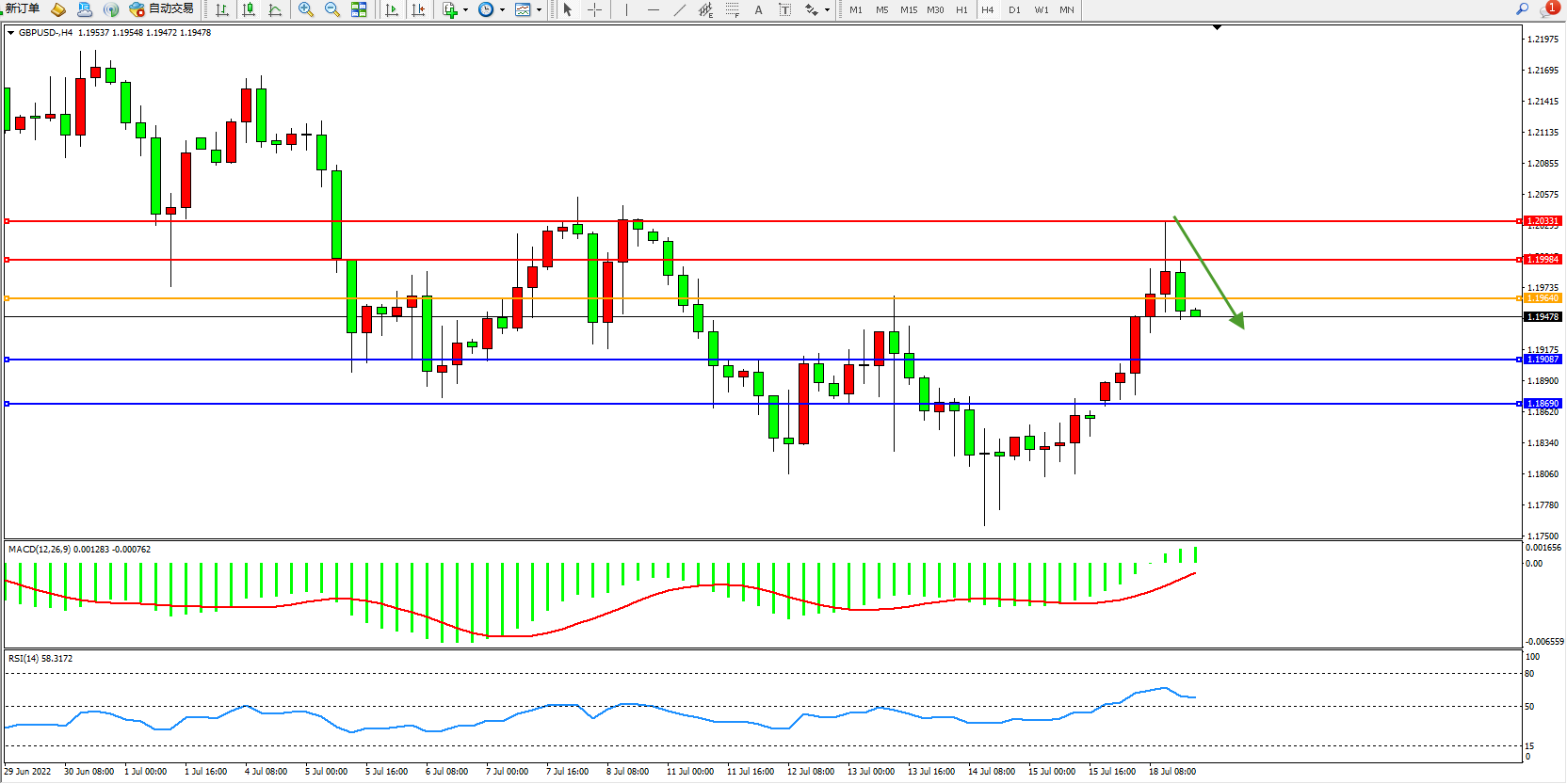Viewport: 1567px width, 784px height.
Task: Switch to H1 timeframe
Action: (x=961, y=9)
